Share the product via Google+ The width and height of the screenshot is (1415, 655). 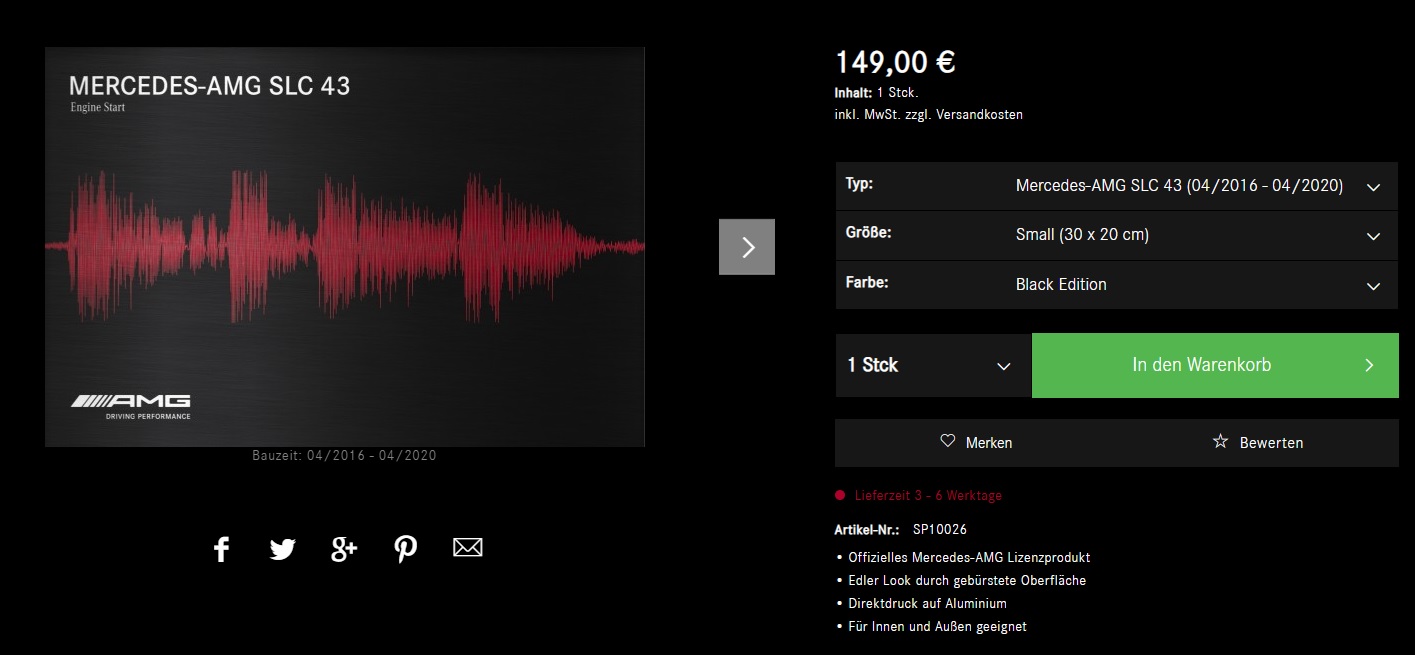[x=343, y=548]
